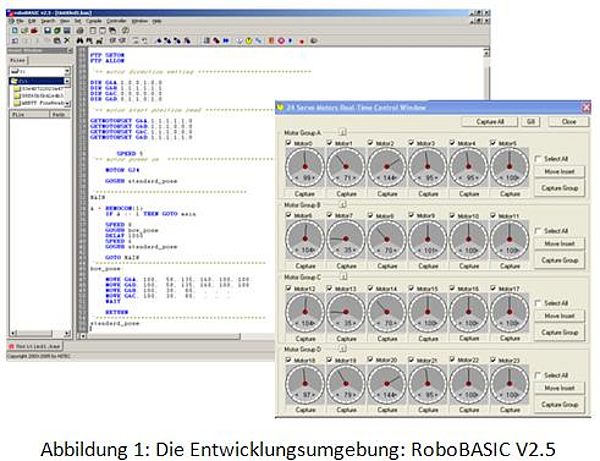Click Capture under the Motor0 dial
Image resolution: width=600 pixels, height=461 pixels.
click(305, 194)
